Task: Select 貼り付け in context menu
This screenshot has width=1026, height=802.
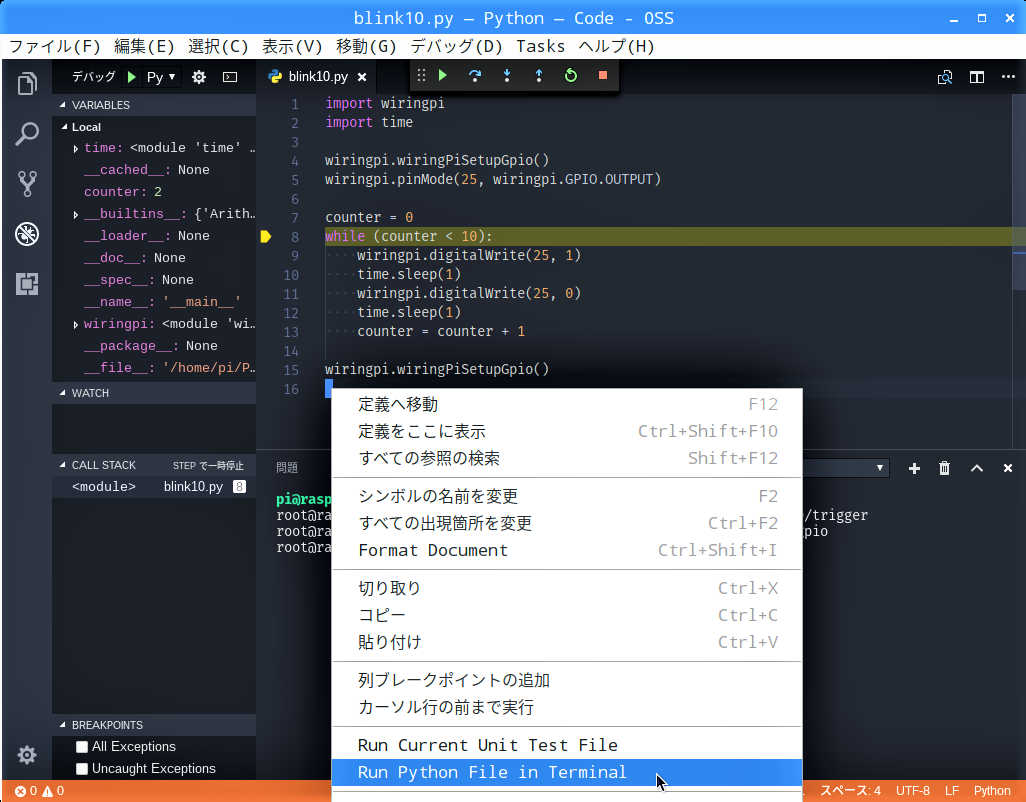Action: click(567, 642)
